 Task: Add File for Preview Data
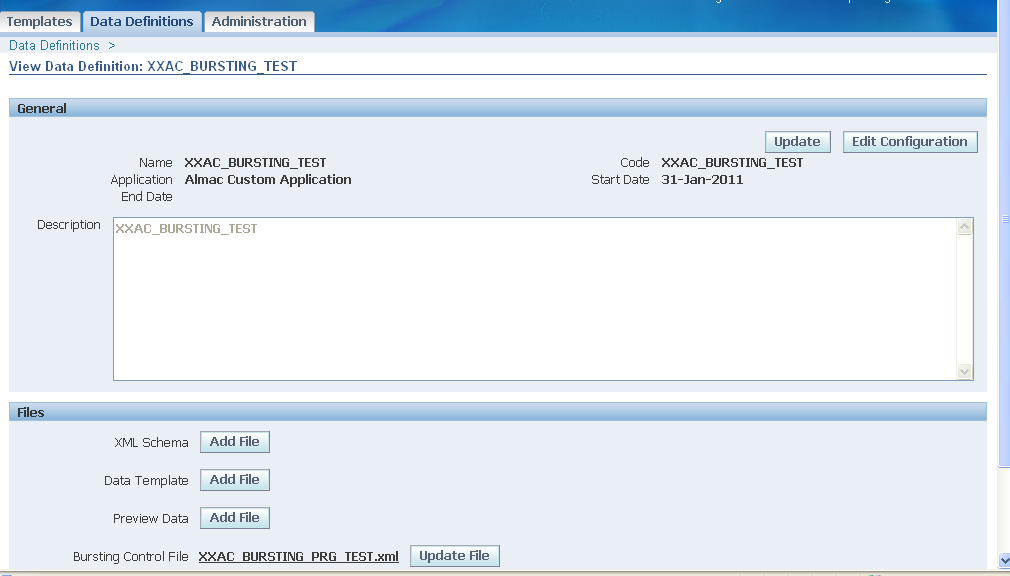pos(234,518)
